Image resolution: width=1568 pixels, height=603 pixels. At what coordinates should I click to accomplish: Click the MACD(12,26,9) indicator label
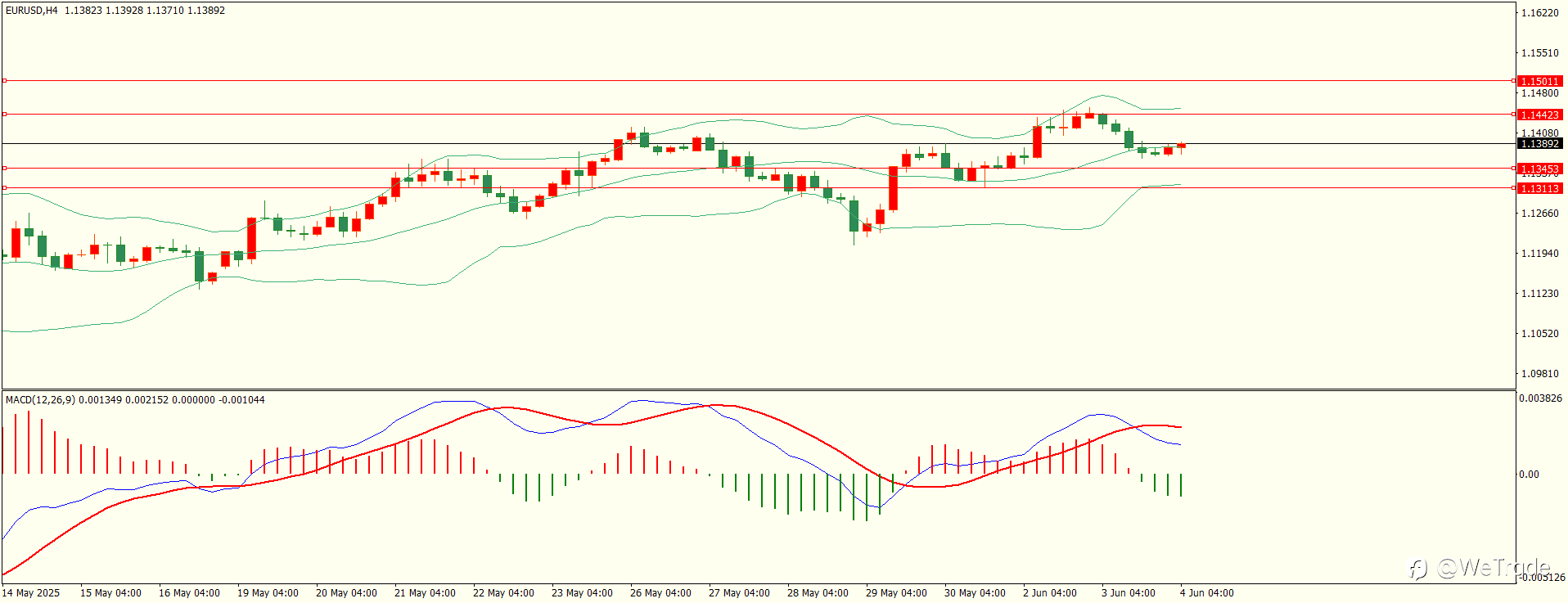pyautogui.click(x=40, y=400)
